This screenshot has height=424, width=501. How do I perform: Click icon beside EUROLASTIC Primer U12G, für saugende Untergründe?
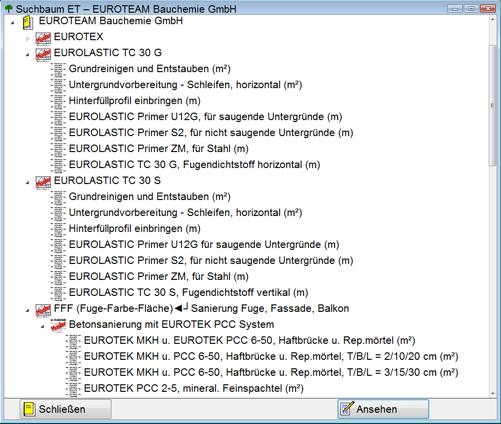(58, 118)
